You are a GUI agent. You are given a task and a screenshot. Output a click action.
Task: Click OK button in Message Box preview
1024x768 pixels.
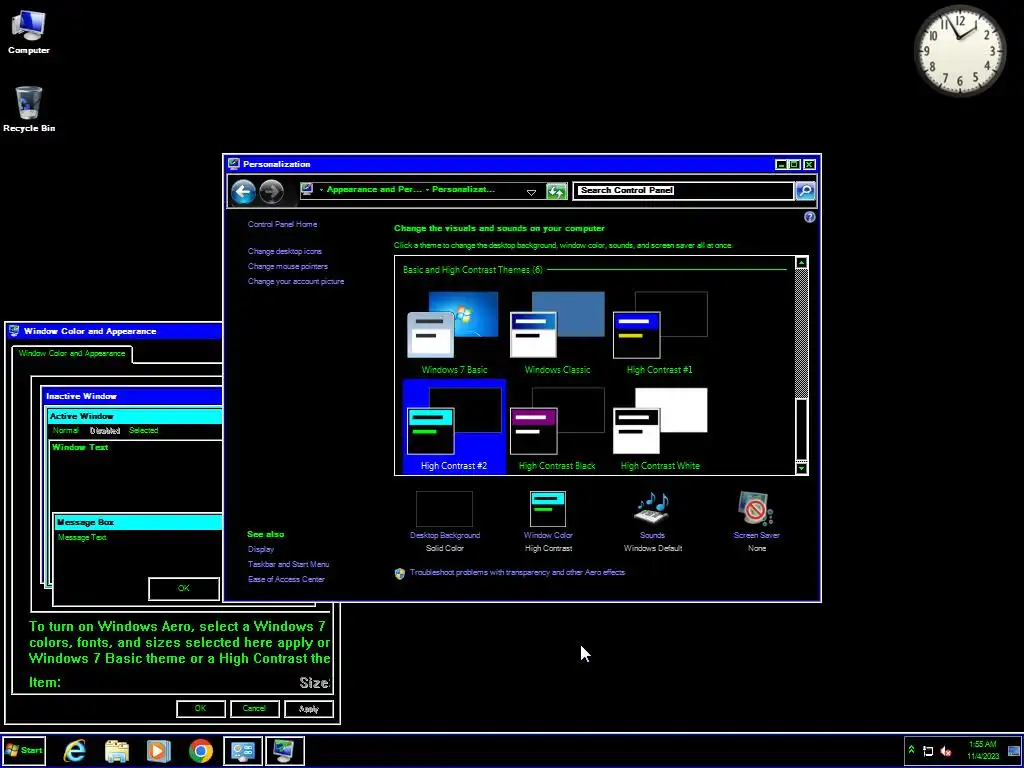click(x=184, y=589)
